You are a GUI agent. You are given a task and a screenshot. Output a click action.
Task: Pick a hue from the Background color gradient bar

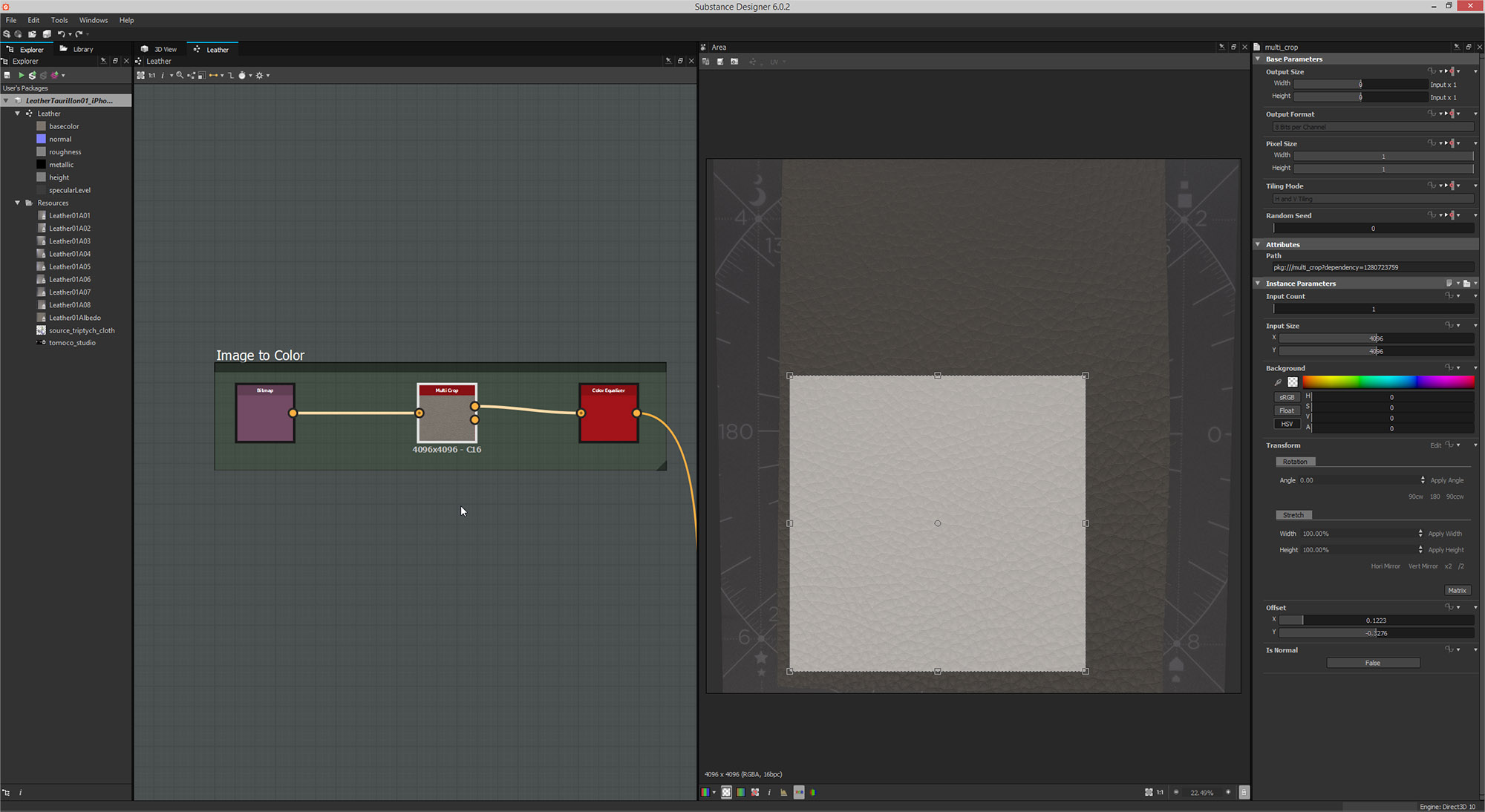[1388, 382]
